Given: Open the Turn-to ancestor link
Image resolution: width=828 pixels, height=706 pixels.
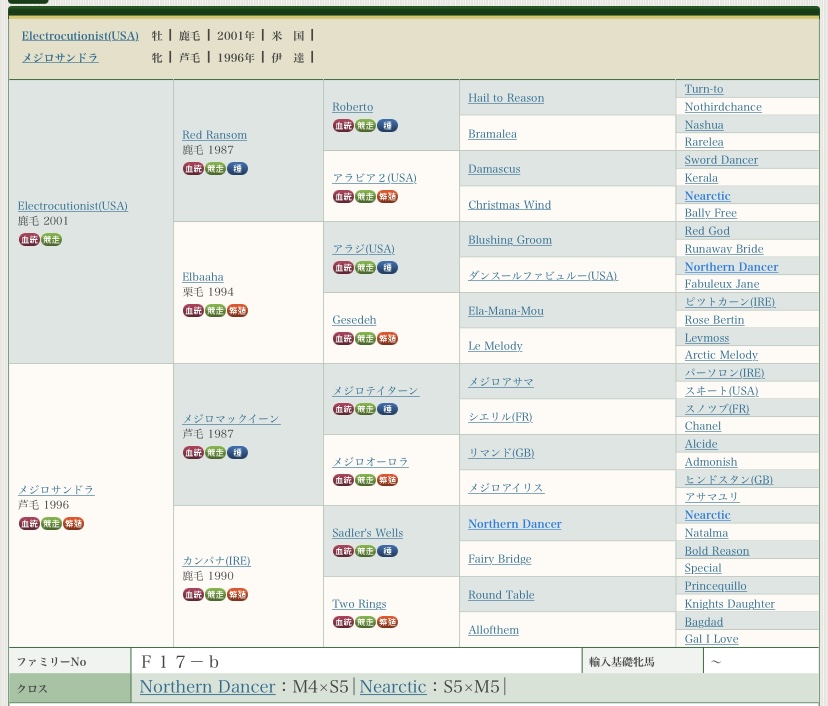Looking at the screenshot, I should (x=703, y=89).
